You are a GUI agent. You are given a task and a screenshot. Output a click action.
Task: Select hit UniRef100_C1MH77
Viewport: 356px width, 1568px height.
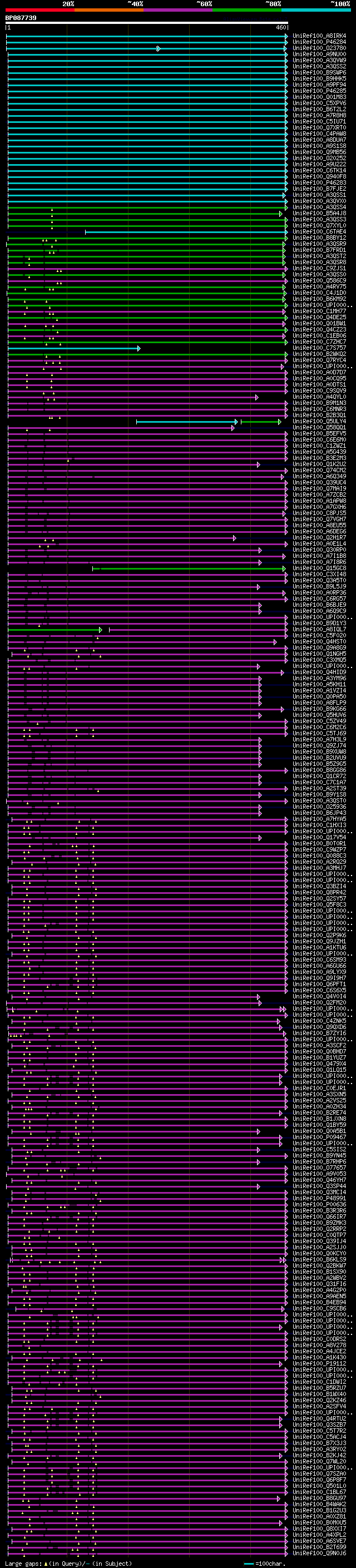pyautogui.click(x=319, y=311)
